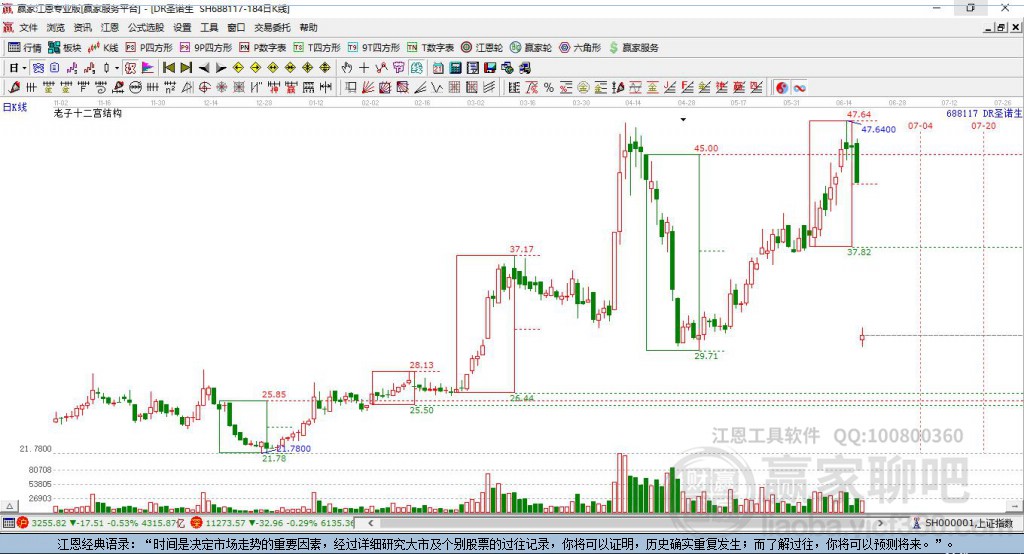Launch the 赢家轮 wheel tool
The width and height of the screenshot is (1024, 554).
click(531, 48)
